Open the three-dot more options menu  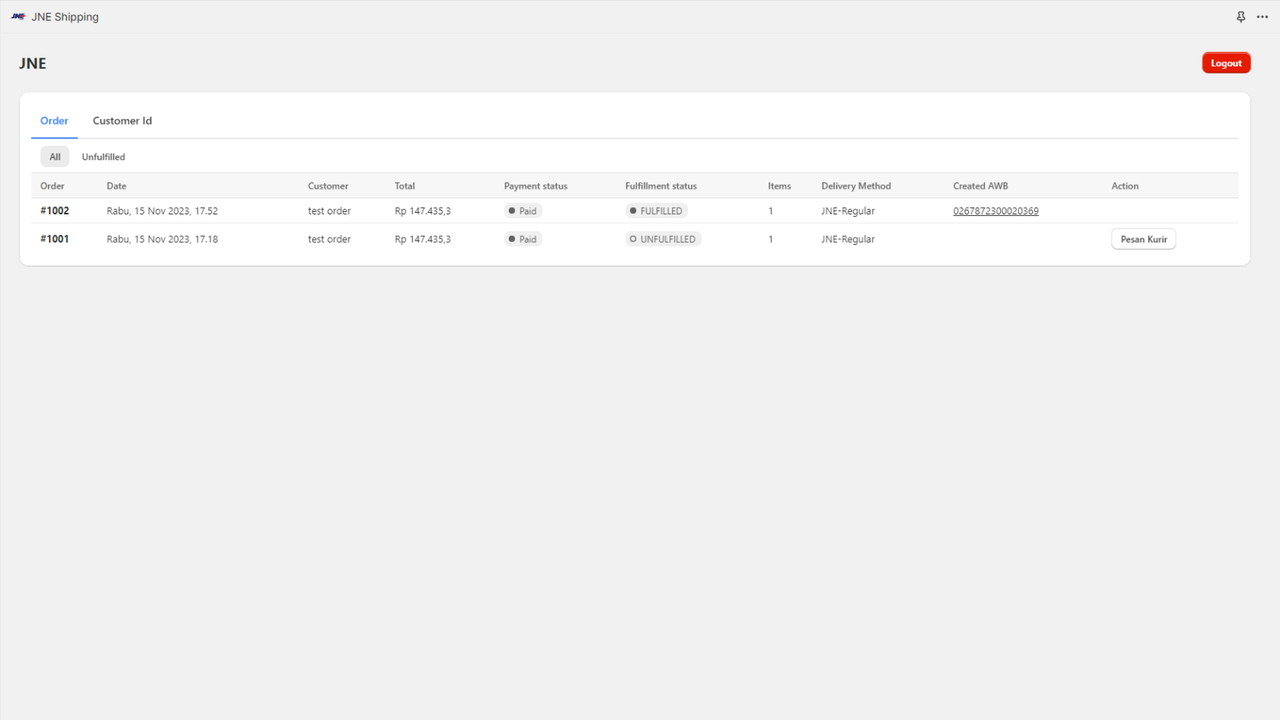pyautogui.click(x=1262, y=17)
